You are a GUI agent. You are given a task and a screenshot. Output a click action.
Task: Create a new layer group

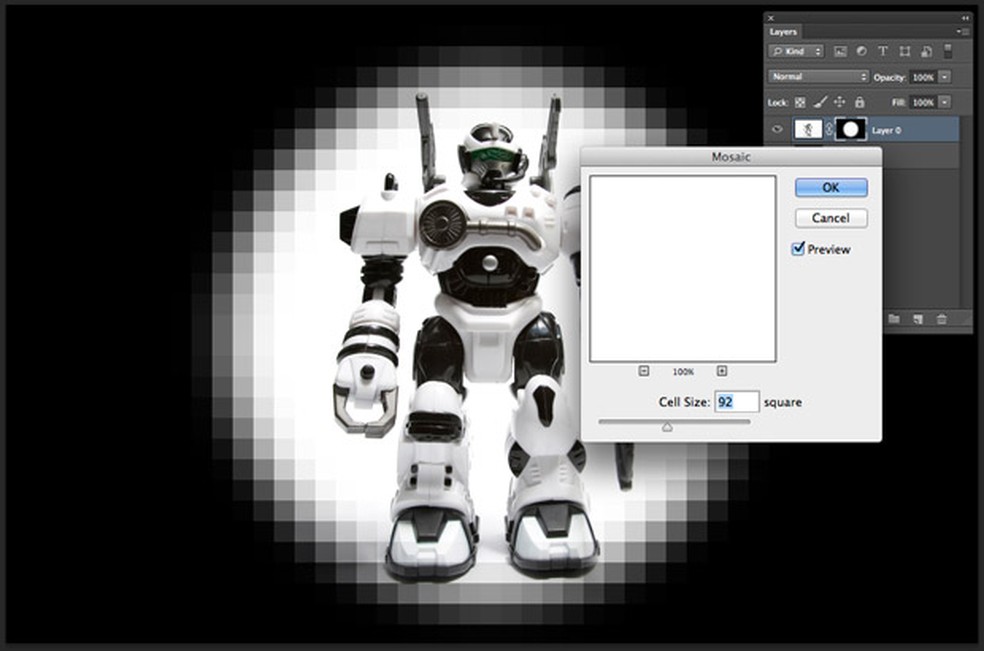click(x=894, y=318)
